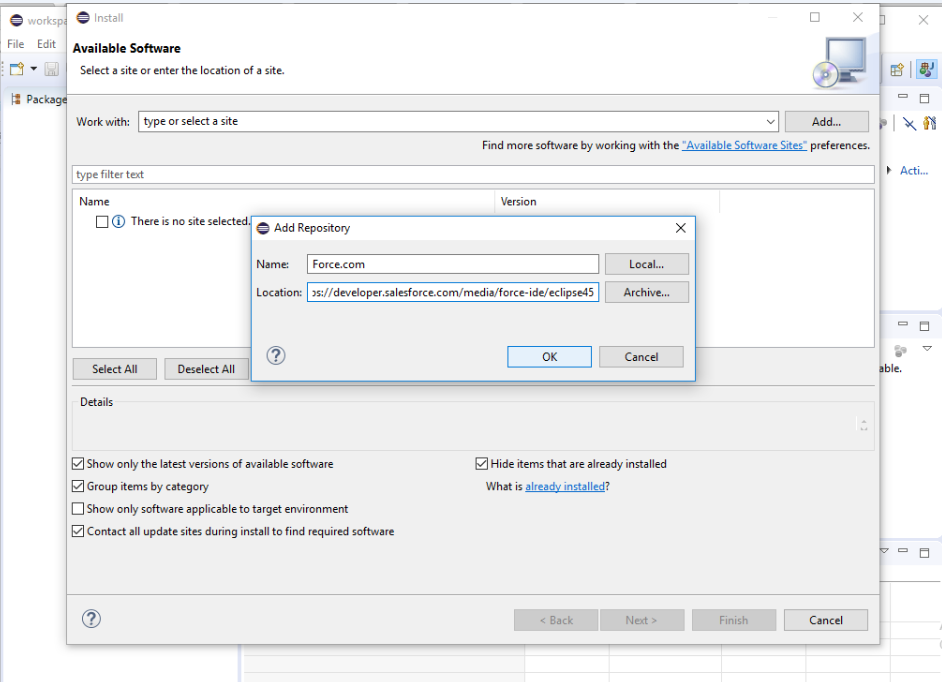This screenshot has height=682, width=942.
Task: Click the Local... button
Action: pyautogui.click(x=646, y=264)
